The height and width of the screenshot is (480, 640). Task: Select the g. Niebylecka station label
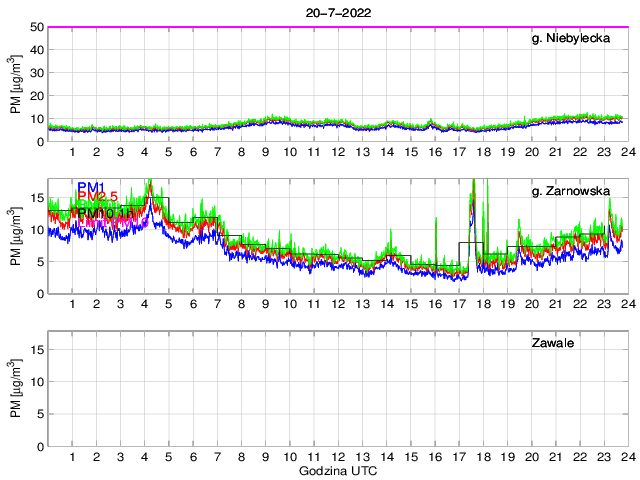pos(571,38)
